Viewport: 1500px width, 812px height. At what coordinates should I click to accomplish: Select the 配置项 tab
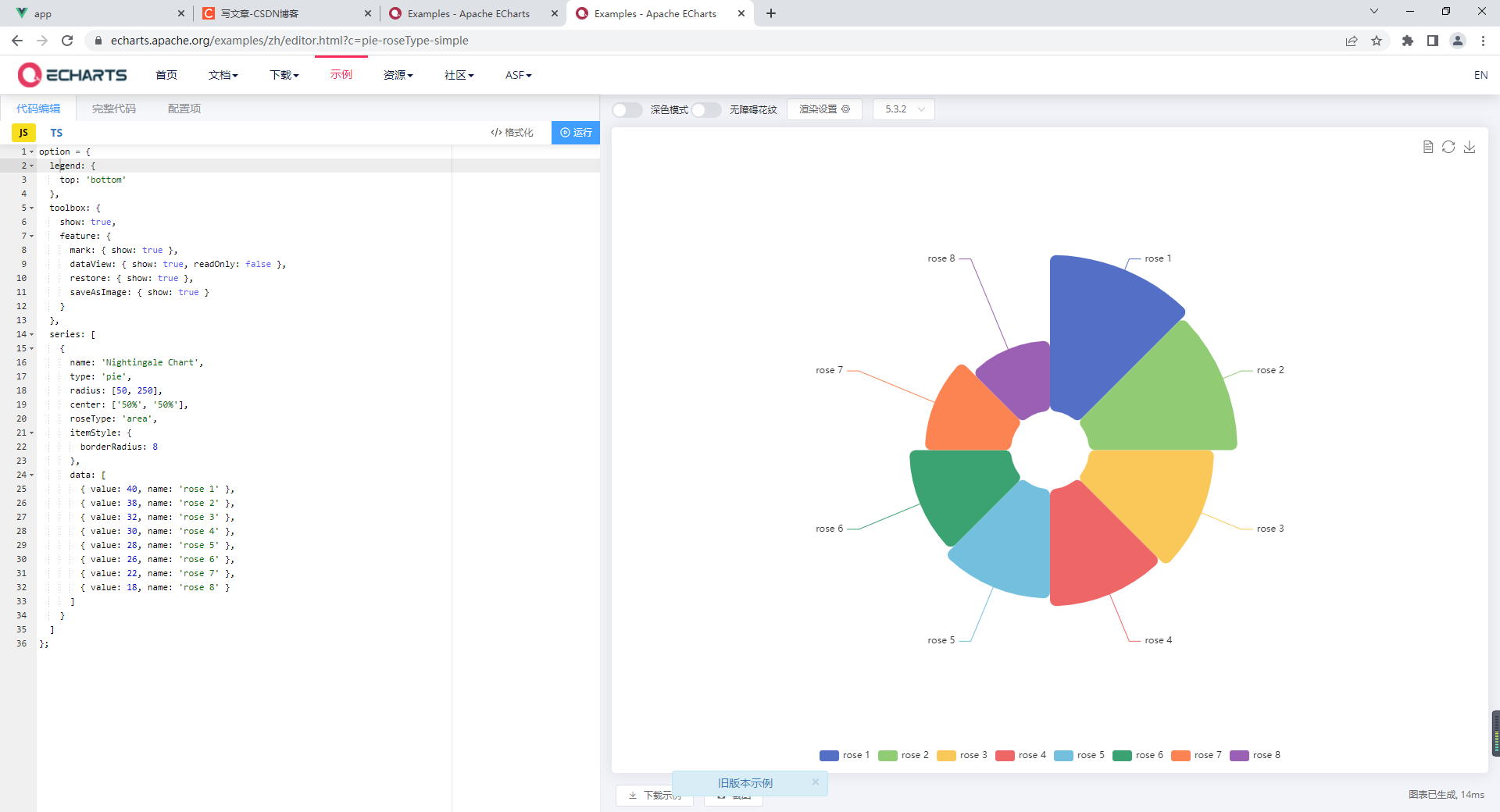coord(184,109)
